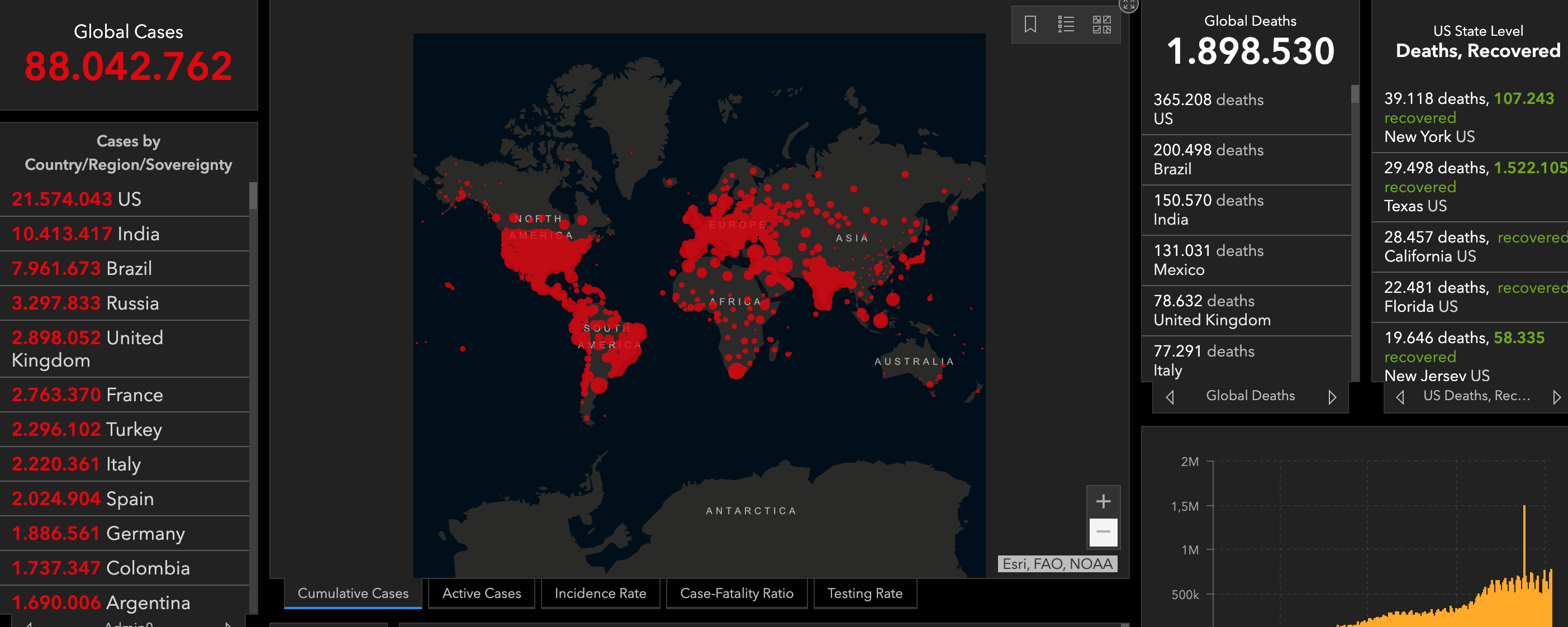Image resolution: width=1568 pixels, height=627 pixels.
Task: Open the Incidence Rate tab
Action: point(600,593)
